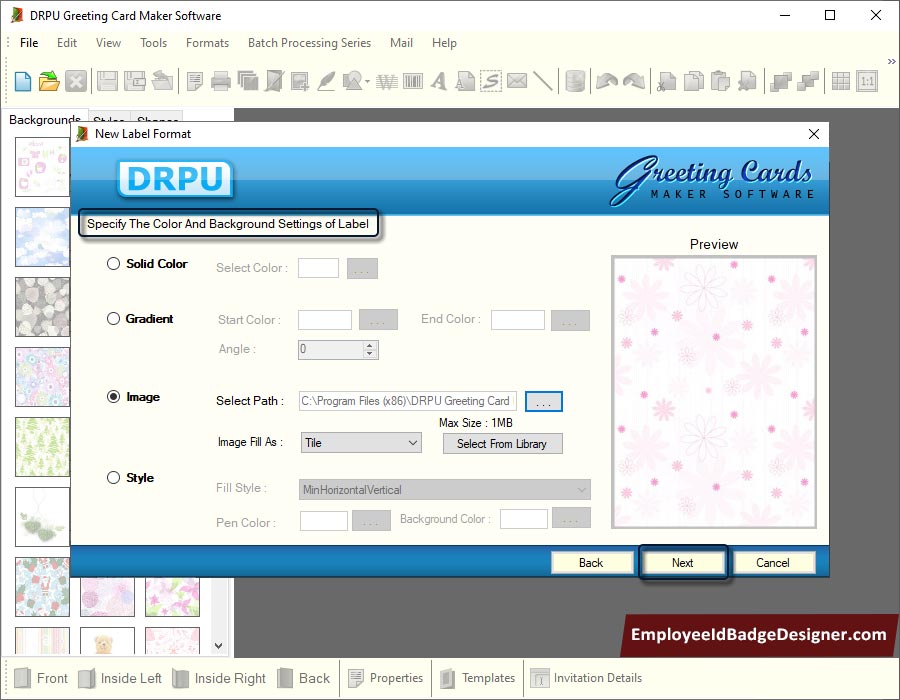Select the Signature tool icon

(491, 81)
